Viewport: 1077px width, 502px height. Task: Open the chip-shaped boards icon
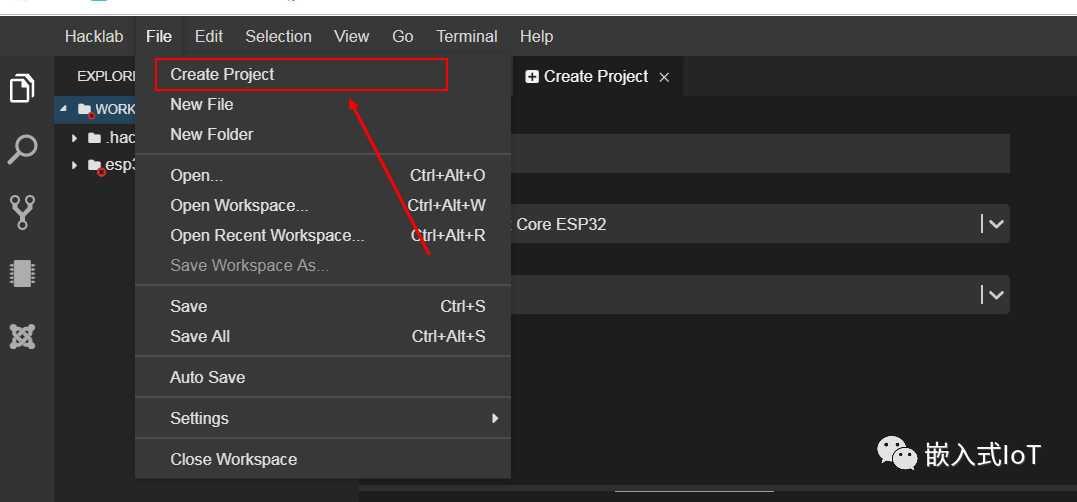point(22,274)
